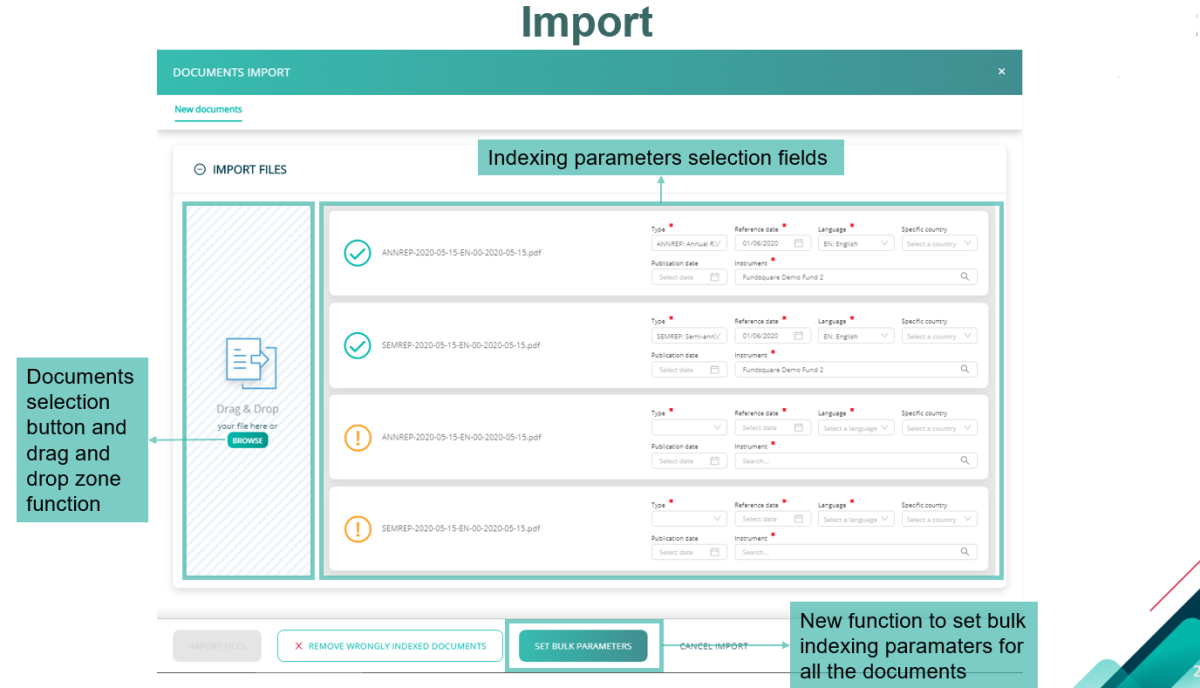1200x688 pixels.
Task: Click SET BULK PARAMETERS button
Action: (583, 646)
